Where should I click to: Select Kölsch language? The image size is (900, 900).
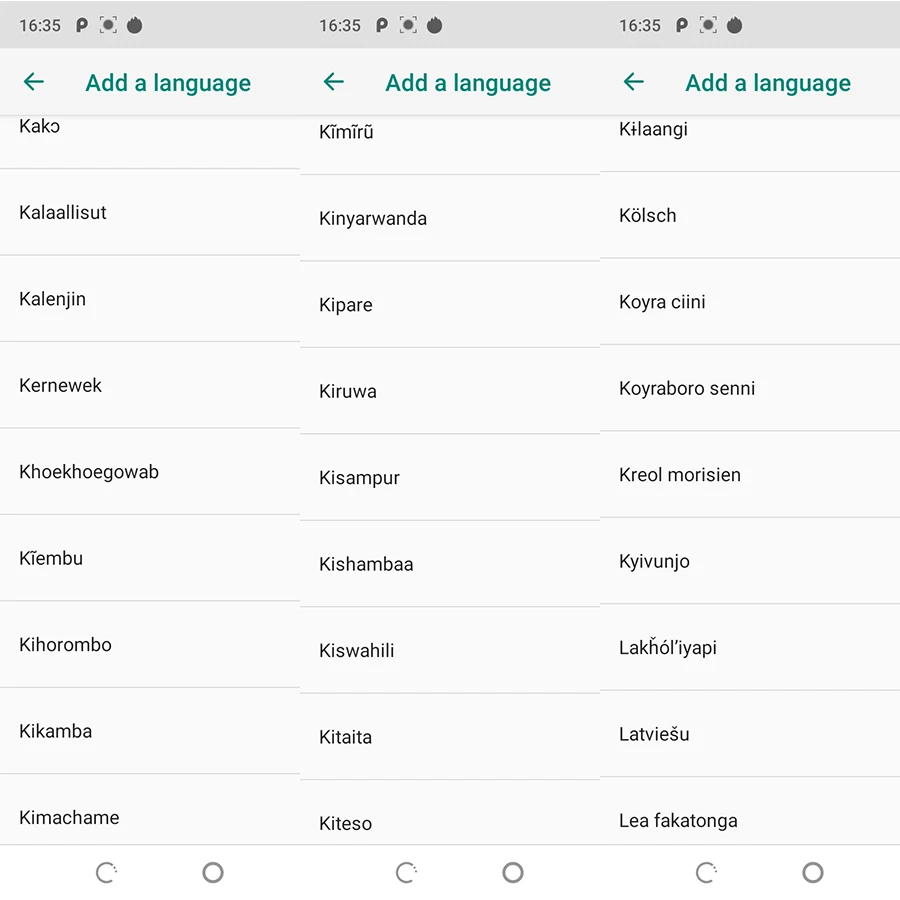750,215
